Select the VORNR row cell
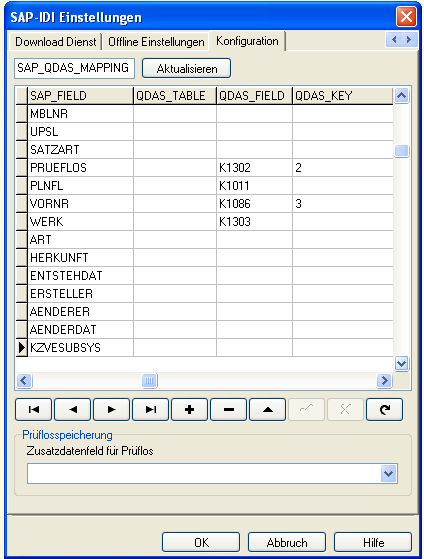Image resolution: width=424 pixels, height=559 pixels. click(x=80, y=204)
